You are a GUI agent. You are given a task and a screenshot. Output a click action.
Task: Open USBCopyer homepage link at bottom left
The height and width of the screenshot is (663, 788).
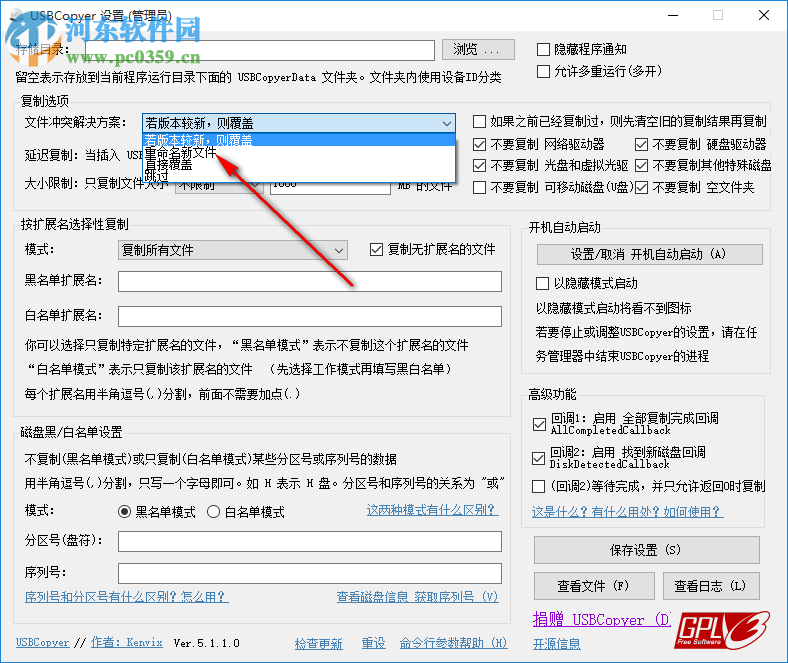(43, 642)
